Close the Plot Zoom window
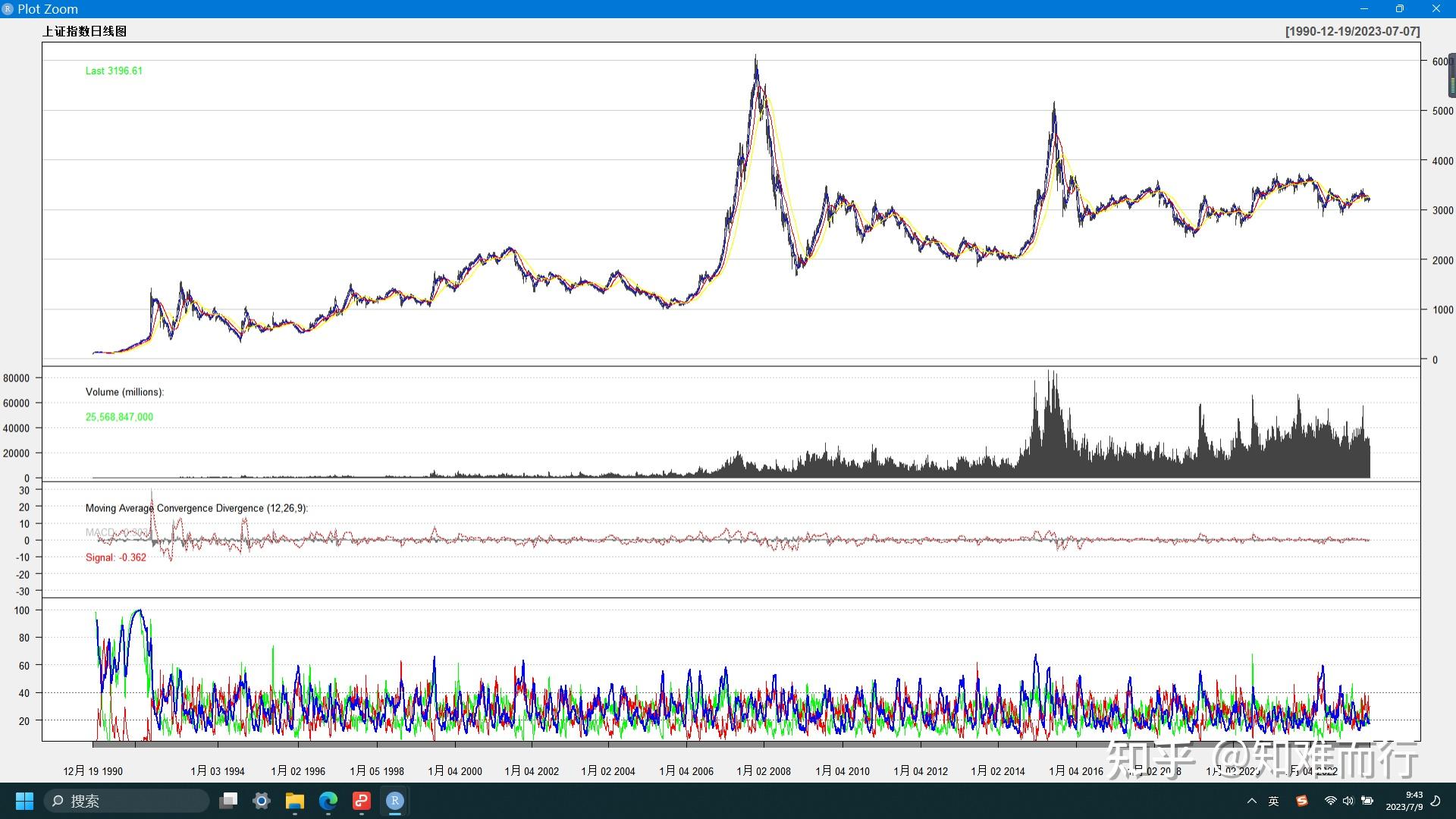 coord(1436,9)
